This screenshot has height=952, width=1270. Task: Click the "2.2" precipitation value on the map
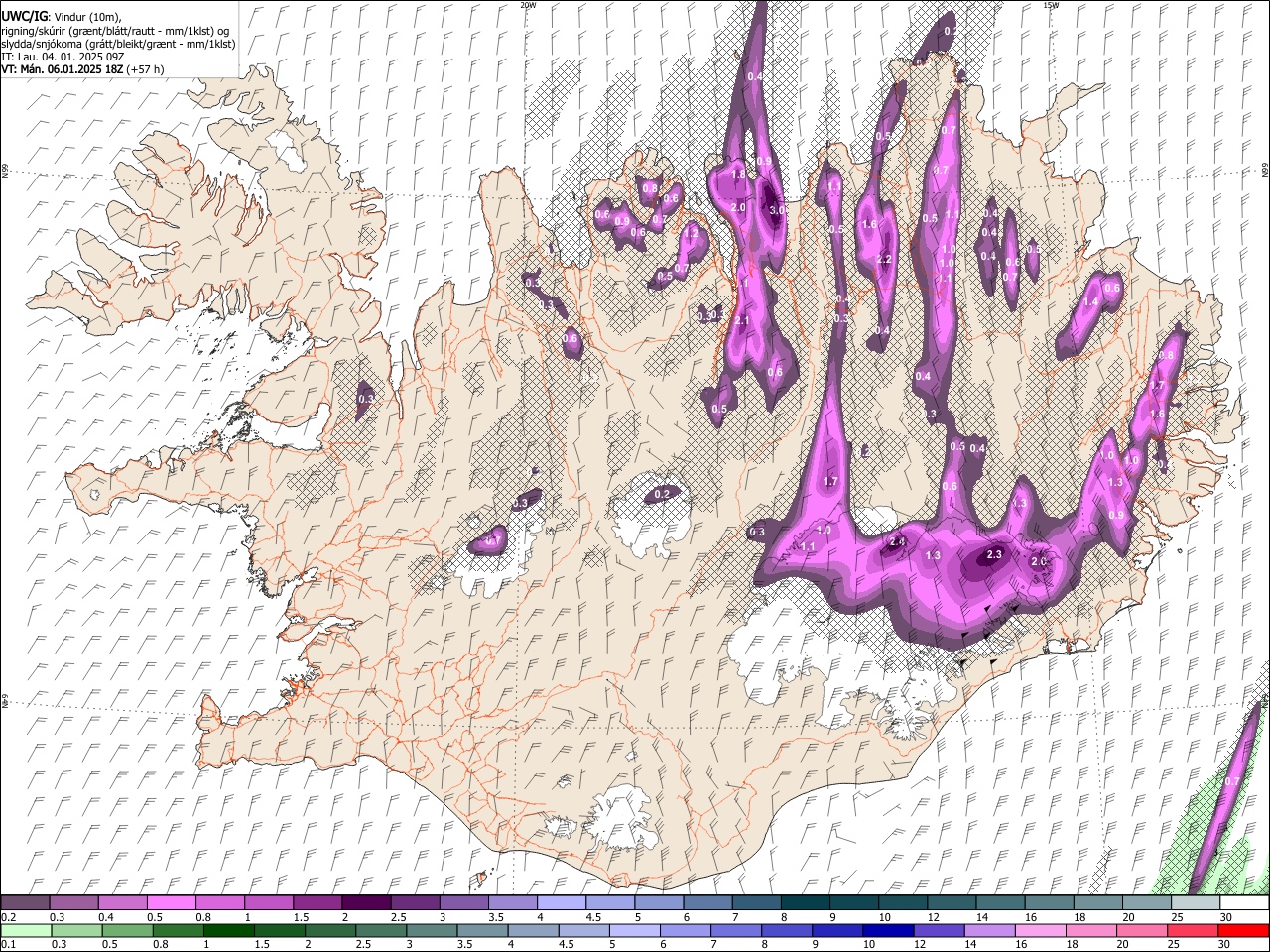885,260
